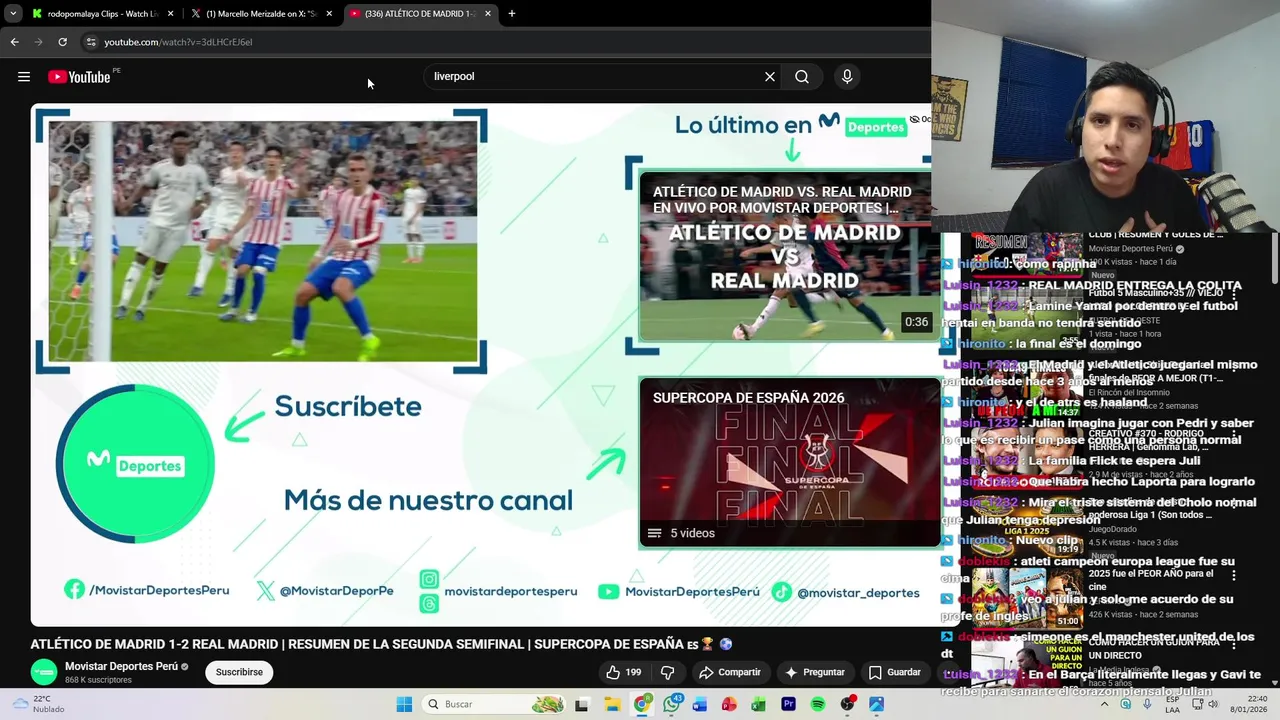1280x720 pixels.
Task: Click Compartir to share video
Action: pyautogui.click(x=730, y=672)
